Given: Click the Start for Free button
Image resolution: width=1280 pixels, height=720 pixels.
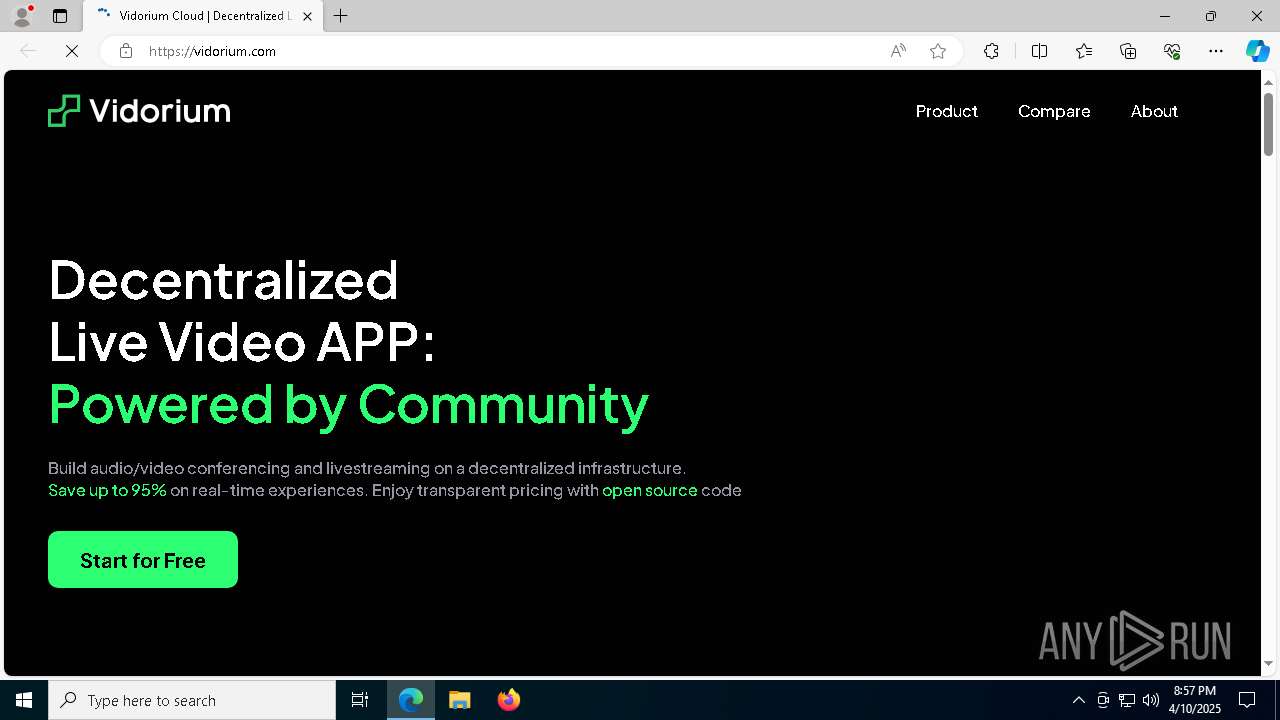Looking at the screenshot, I should (143, 559).
